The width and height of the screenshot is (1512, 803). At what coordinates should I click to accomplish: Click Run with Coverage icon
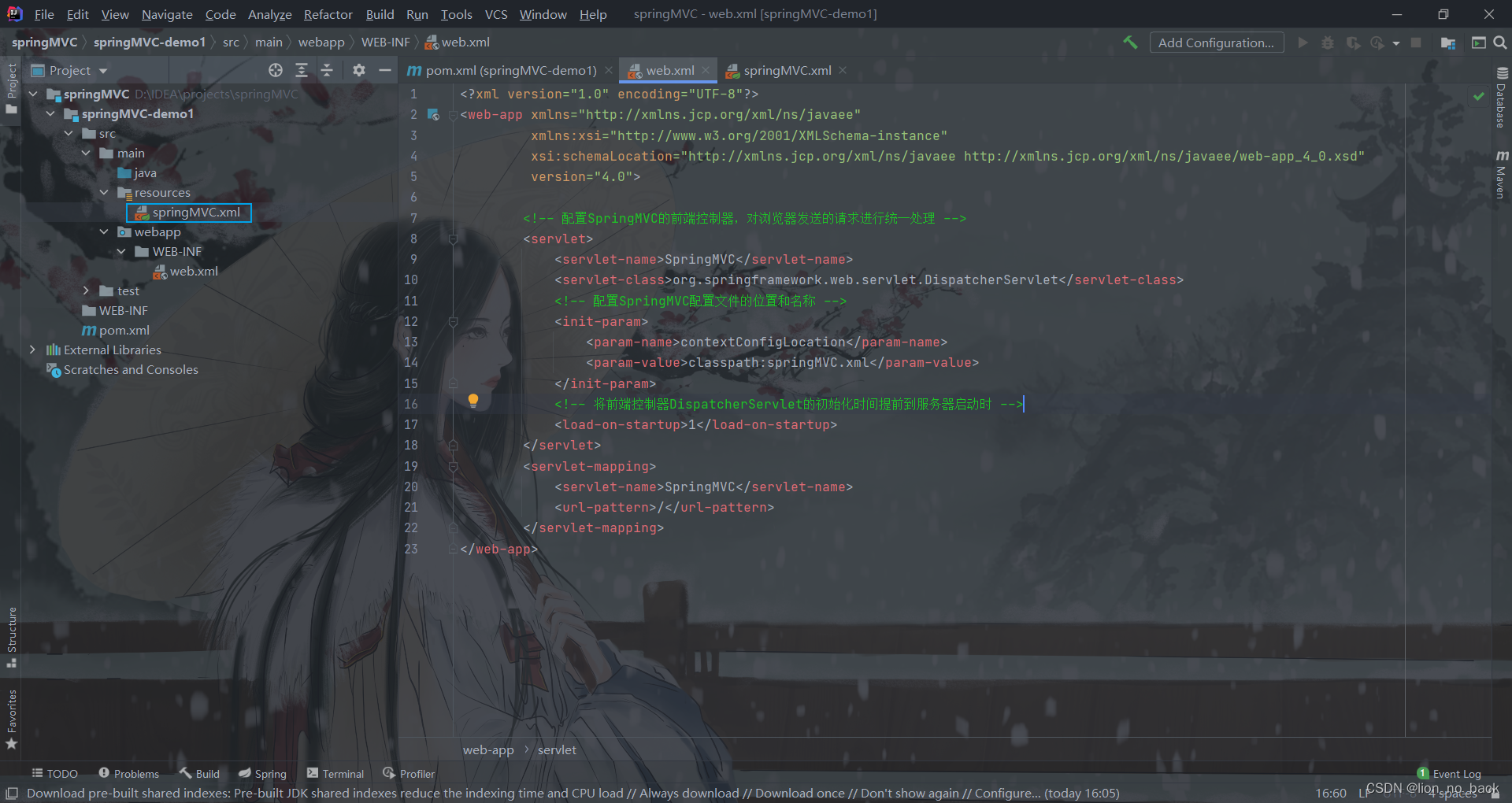[1353, 43]
